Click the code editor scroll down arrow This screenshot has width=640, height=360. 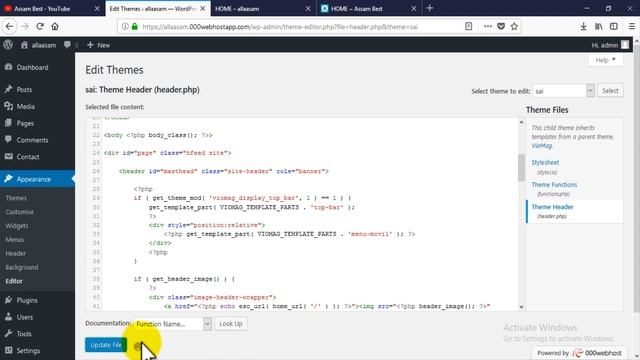(x=521, y=307)
